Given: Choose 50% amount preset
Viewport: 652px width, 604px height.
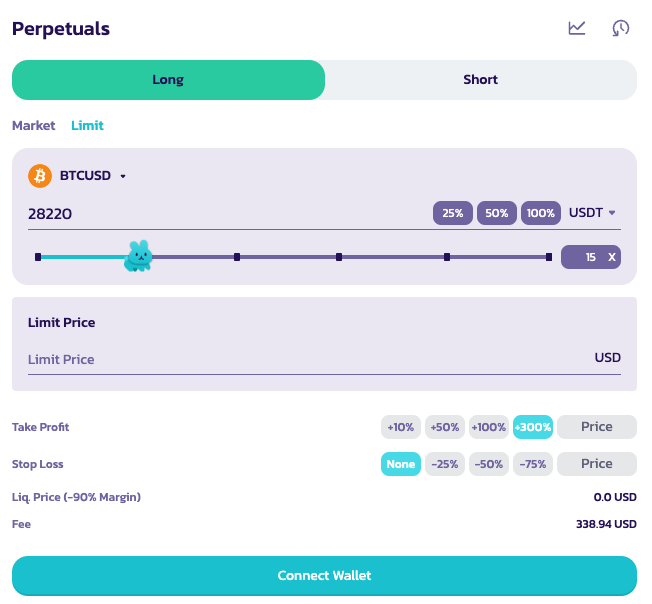Looking at the screenshot, I should point(496,213).
